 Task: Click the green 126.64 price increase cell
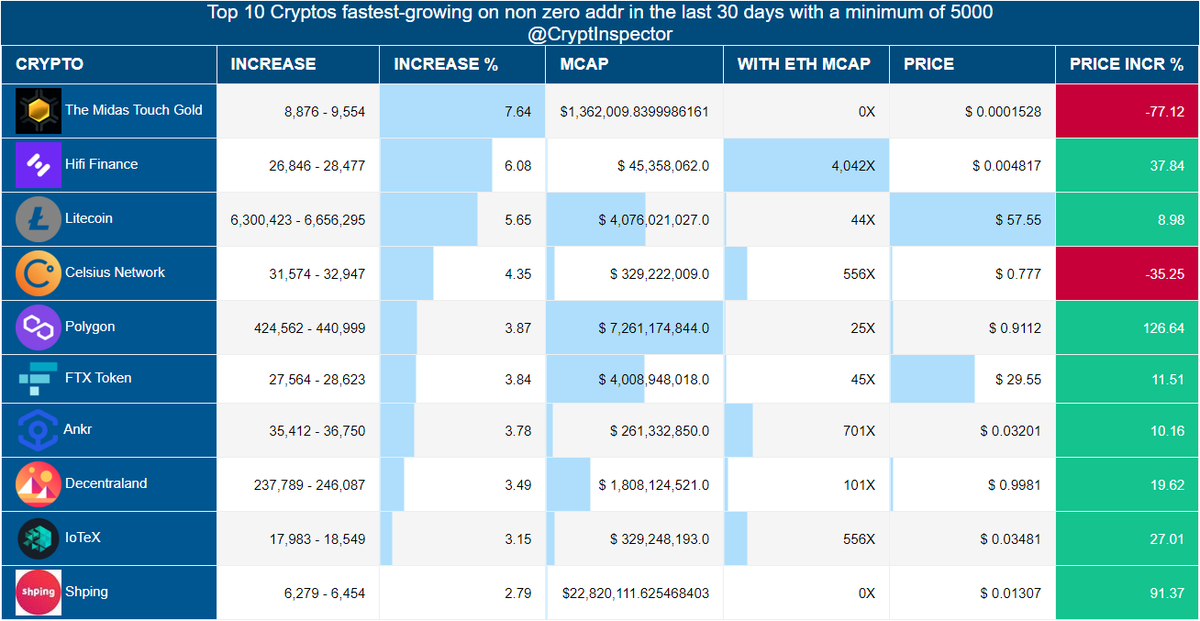tap(1127, 327)
